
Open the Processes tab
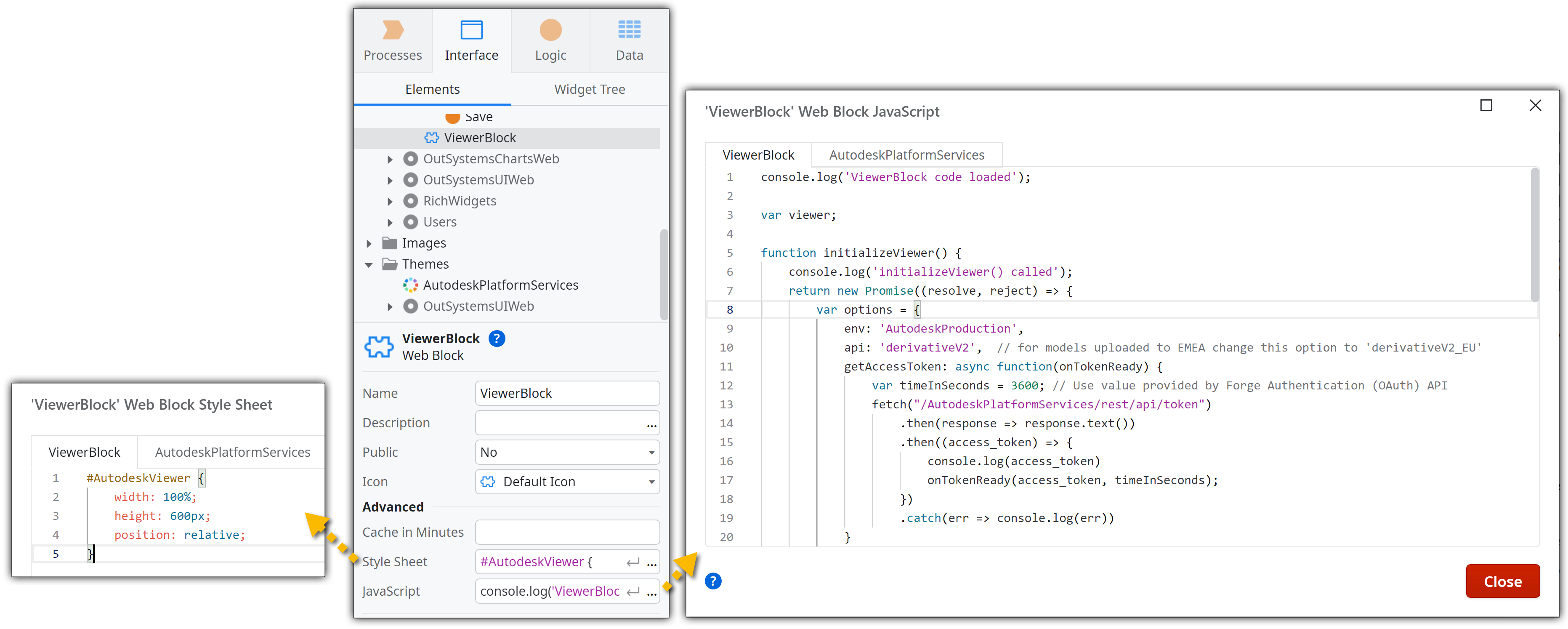[x=393, y=41]
